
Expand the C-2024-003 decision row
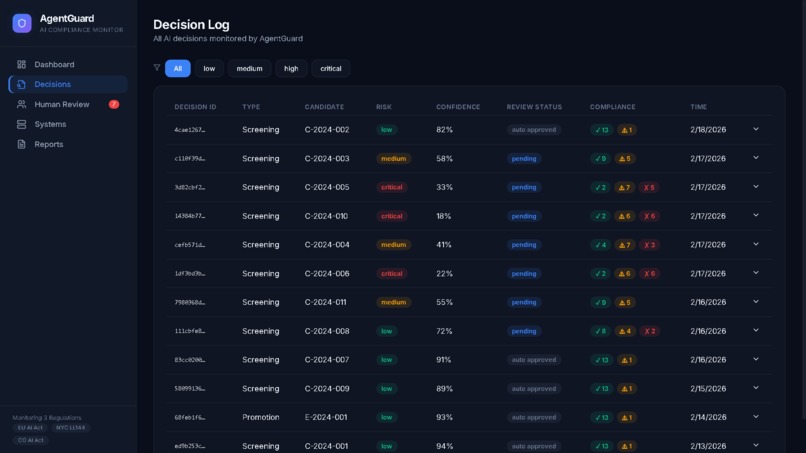[x=756, y=158]
